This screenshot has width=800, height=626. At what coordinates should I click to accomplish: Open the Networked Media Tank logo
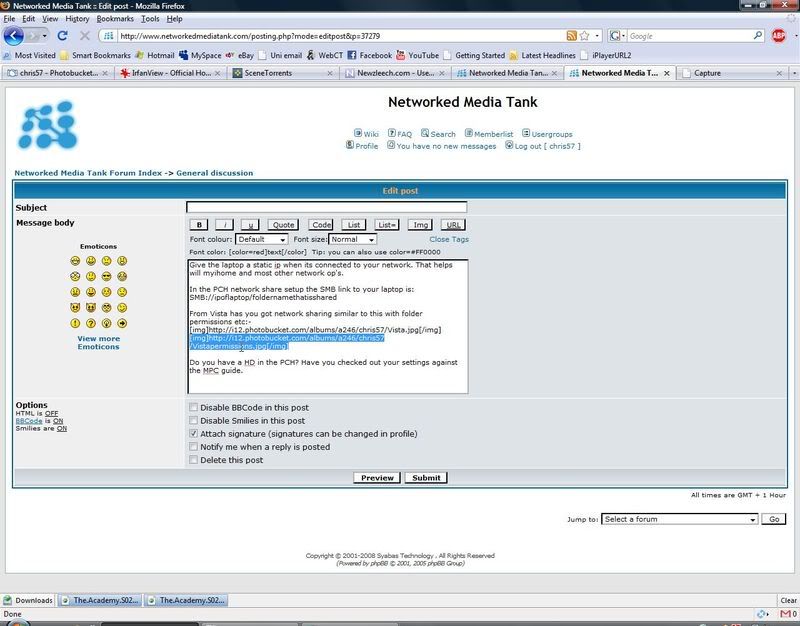pos(47,125)
